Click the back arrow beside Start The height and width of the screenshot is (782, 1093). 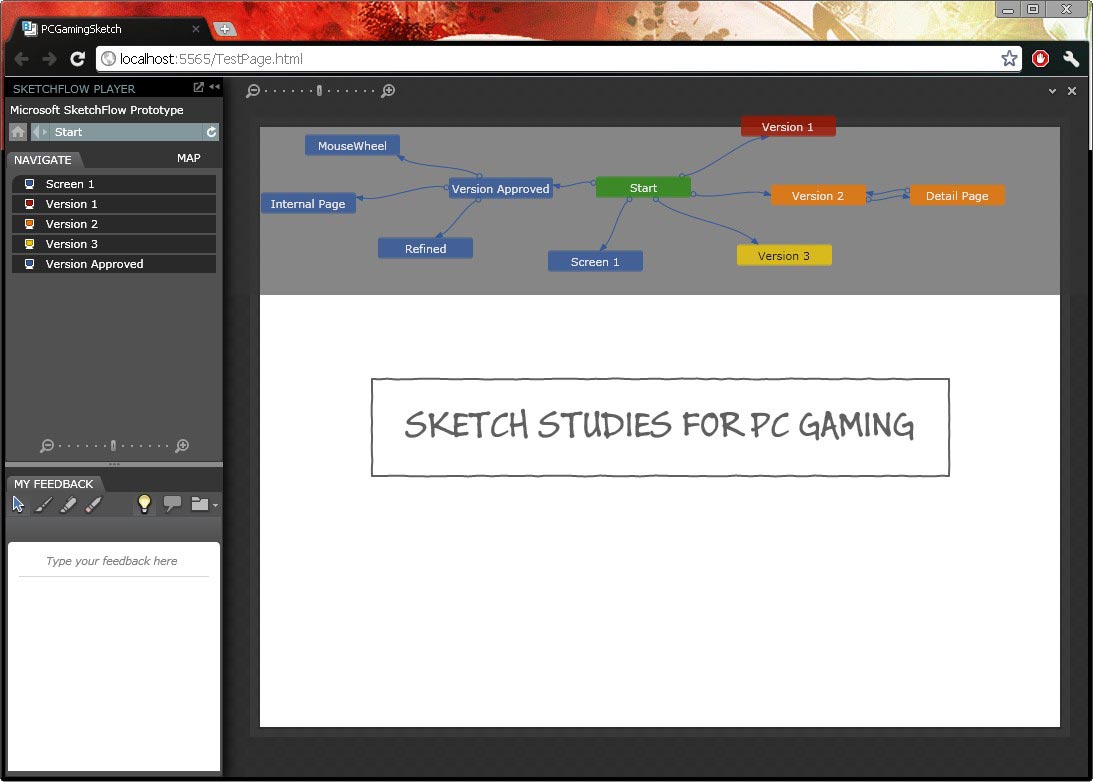pyautogui.click(x=36, y=132)
